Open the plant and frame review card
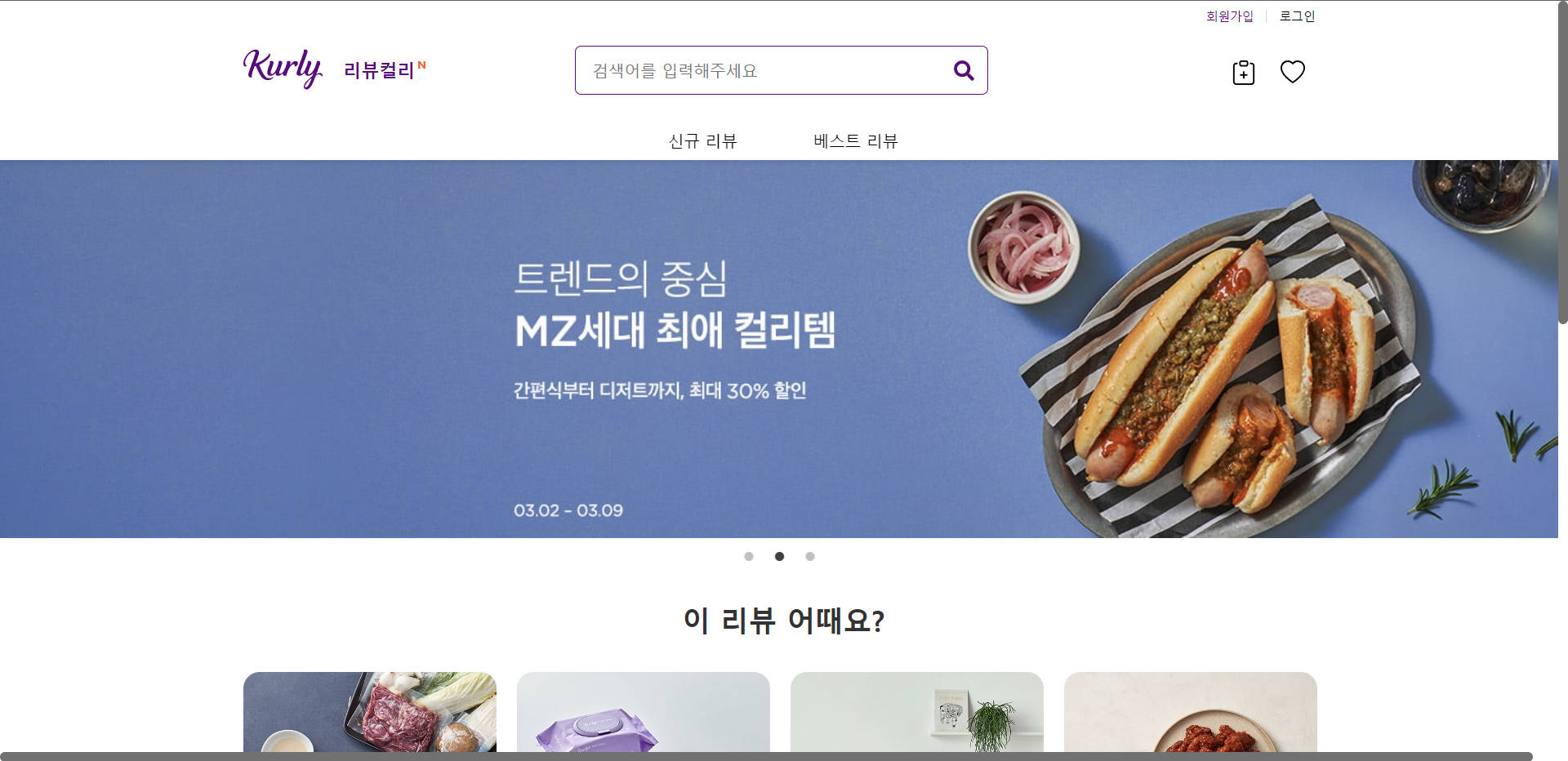Image resolution: width=1568 pixels, height=761 pixels. (917, 712)
